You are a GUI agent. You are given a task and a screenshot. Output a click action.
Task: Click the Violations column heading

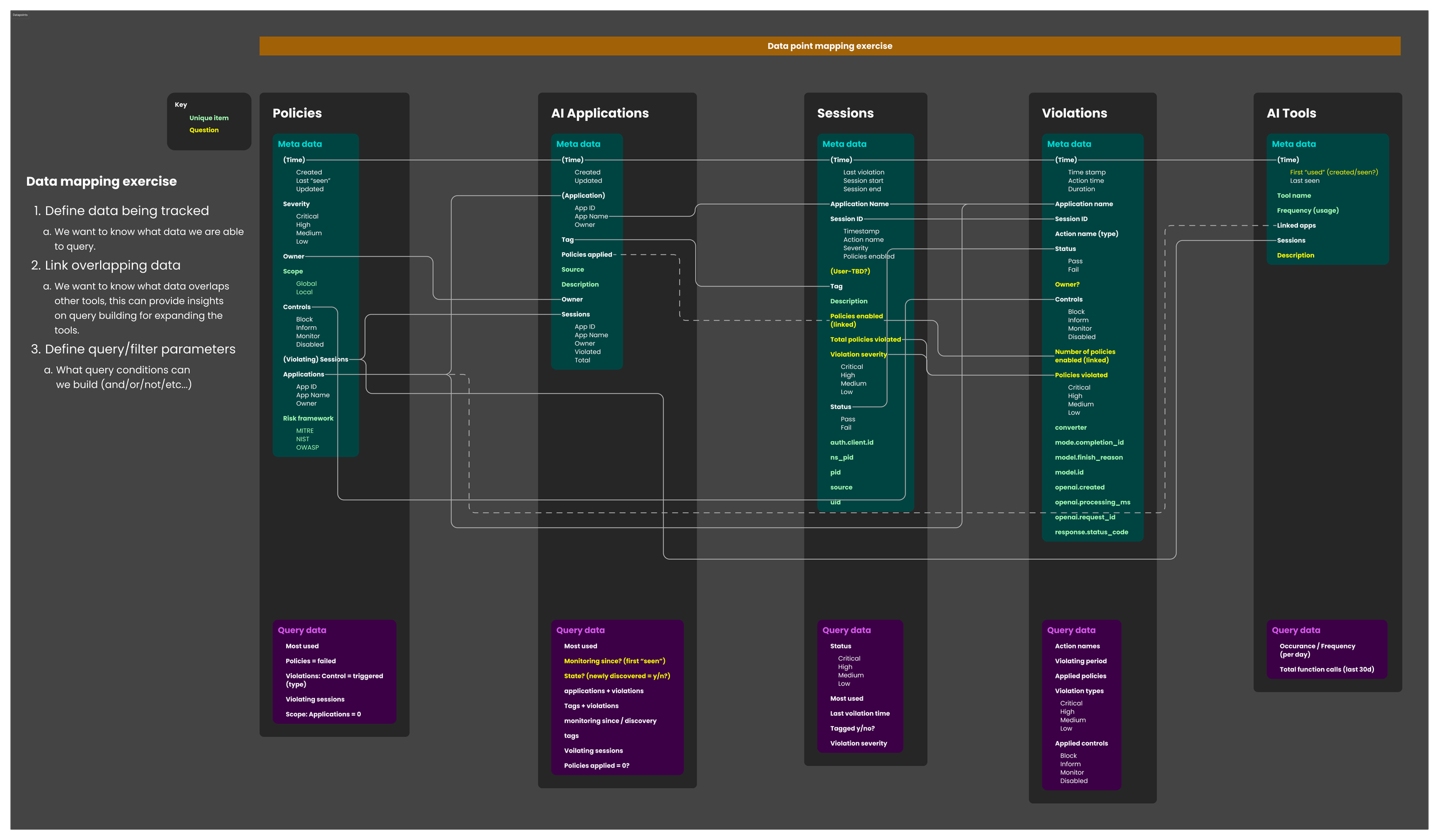(x=1074, y=113)
